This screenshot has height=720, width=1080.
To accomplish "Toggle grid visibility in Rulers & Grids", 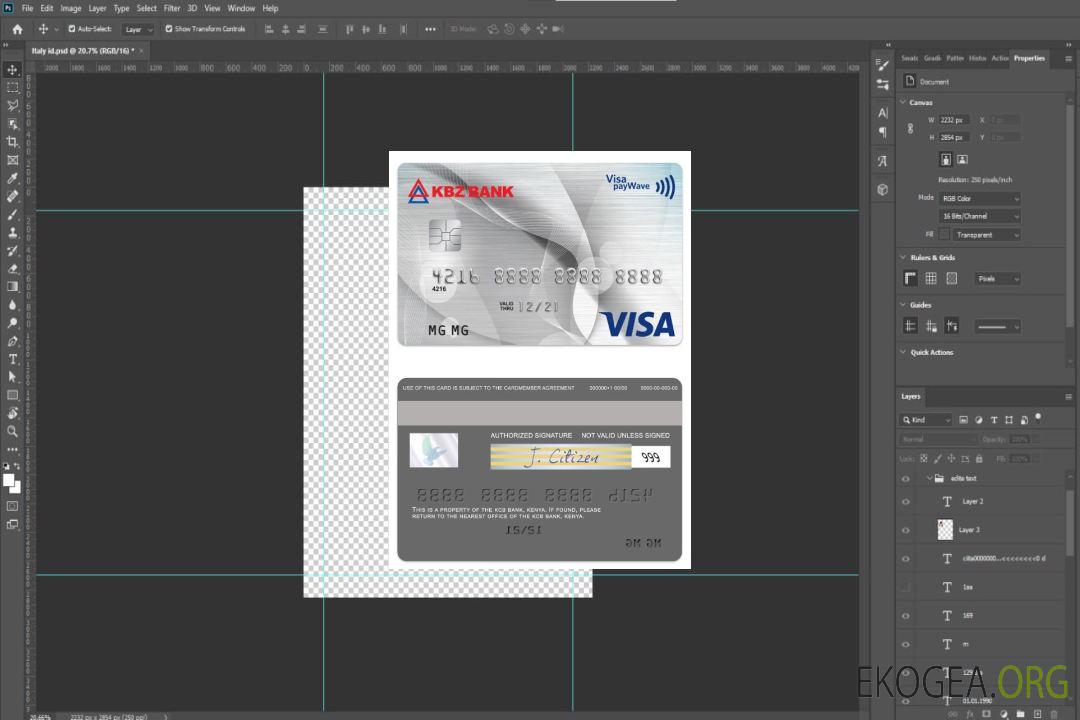I will (x=931, y=278).
